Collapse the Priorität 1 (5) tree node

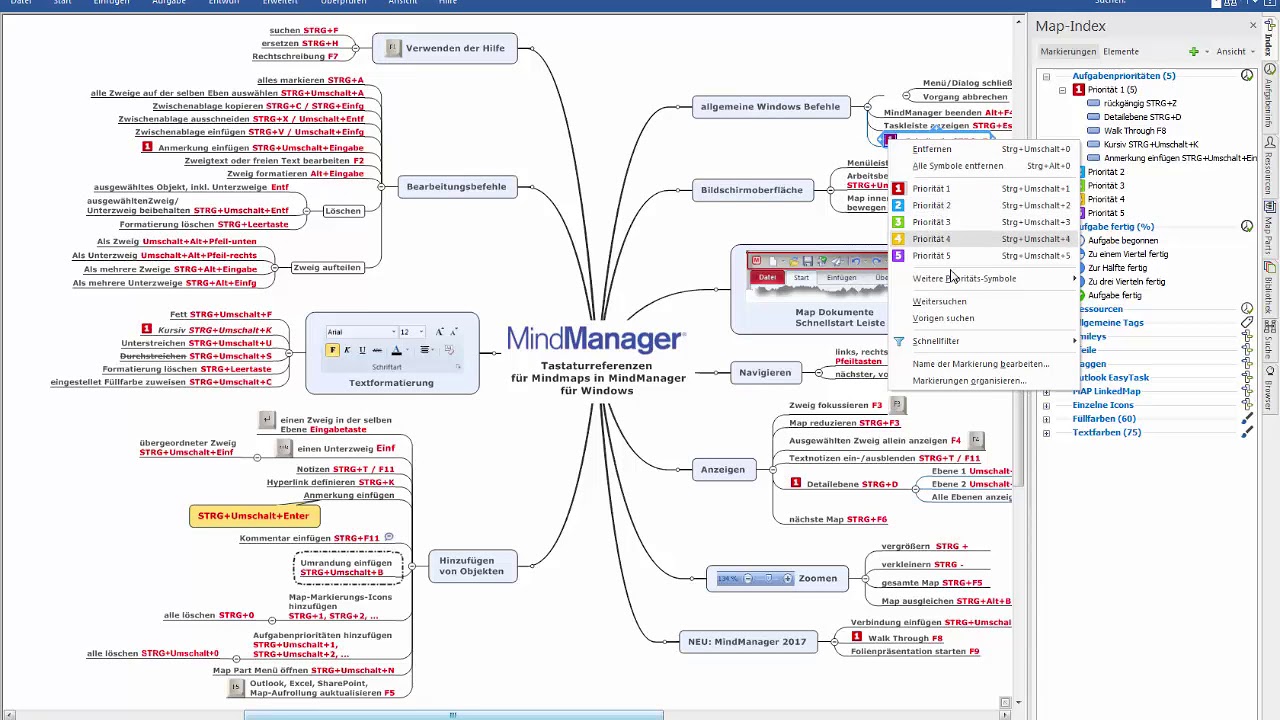1062,90
